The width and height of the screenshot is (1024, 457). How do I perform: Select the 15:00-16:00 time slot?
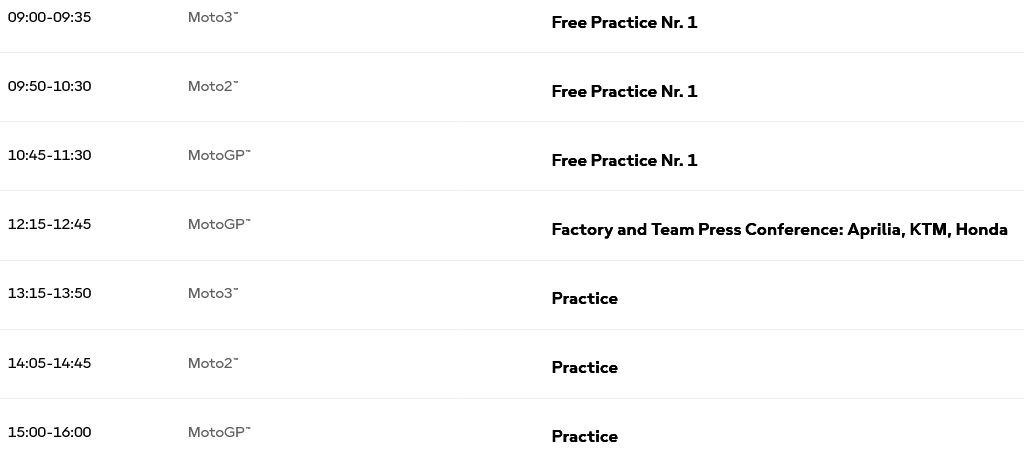(x=50, y=432)
